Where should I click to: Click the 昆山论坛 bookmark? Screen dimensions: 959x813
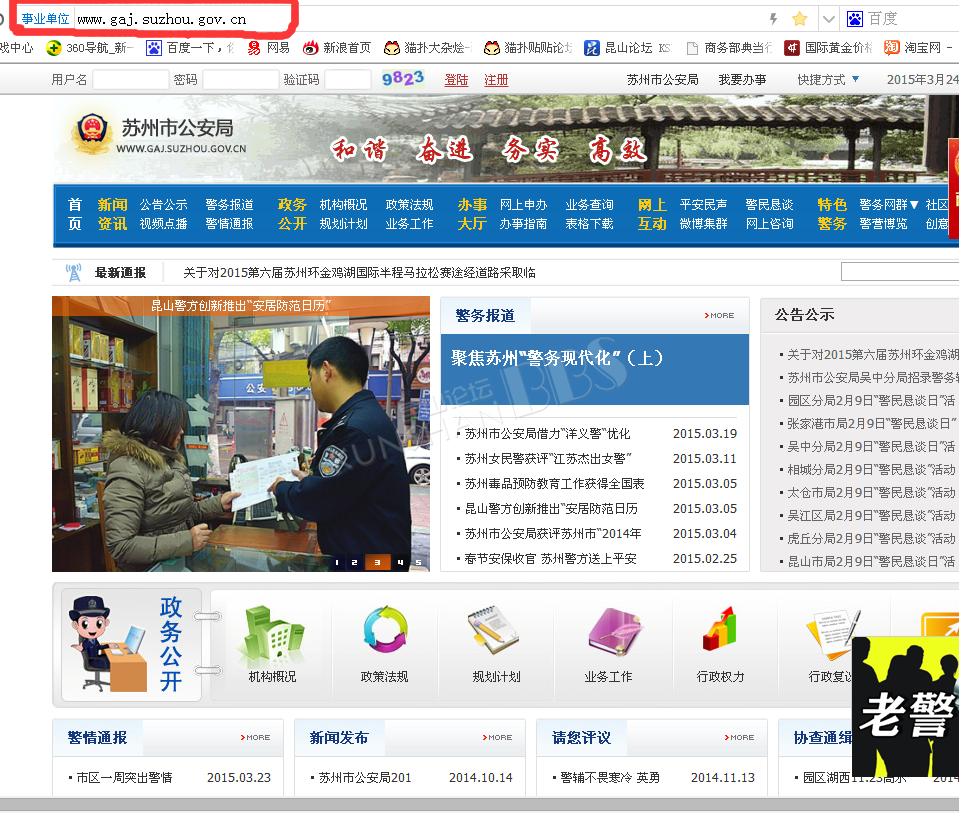click(621, 48)
